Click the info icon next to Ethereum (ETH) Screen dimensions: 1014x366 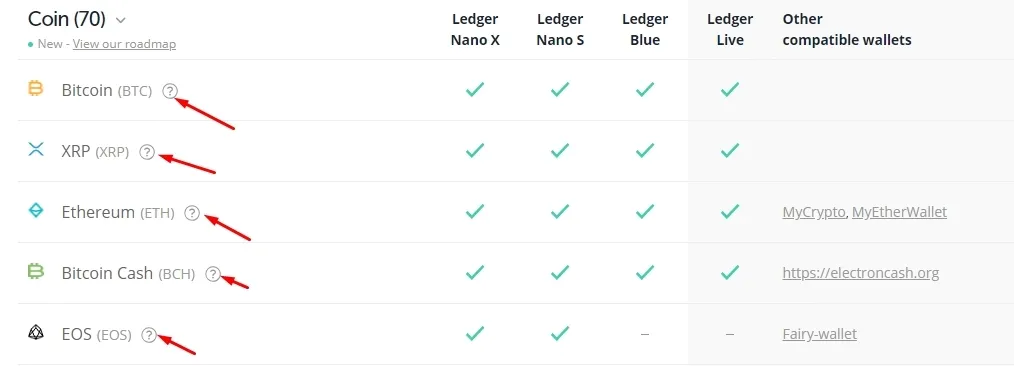[x=192, y=213]
